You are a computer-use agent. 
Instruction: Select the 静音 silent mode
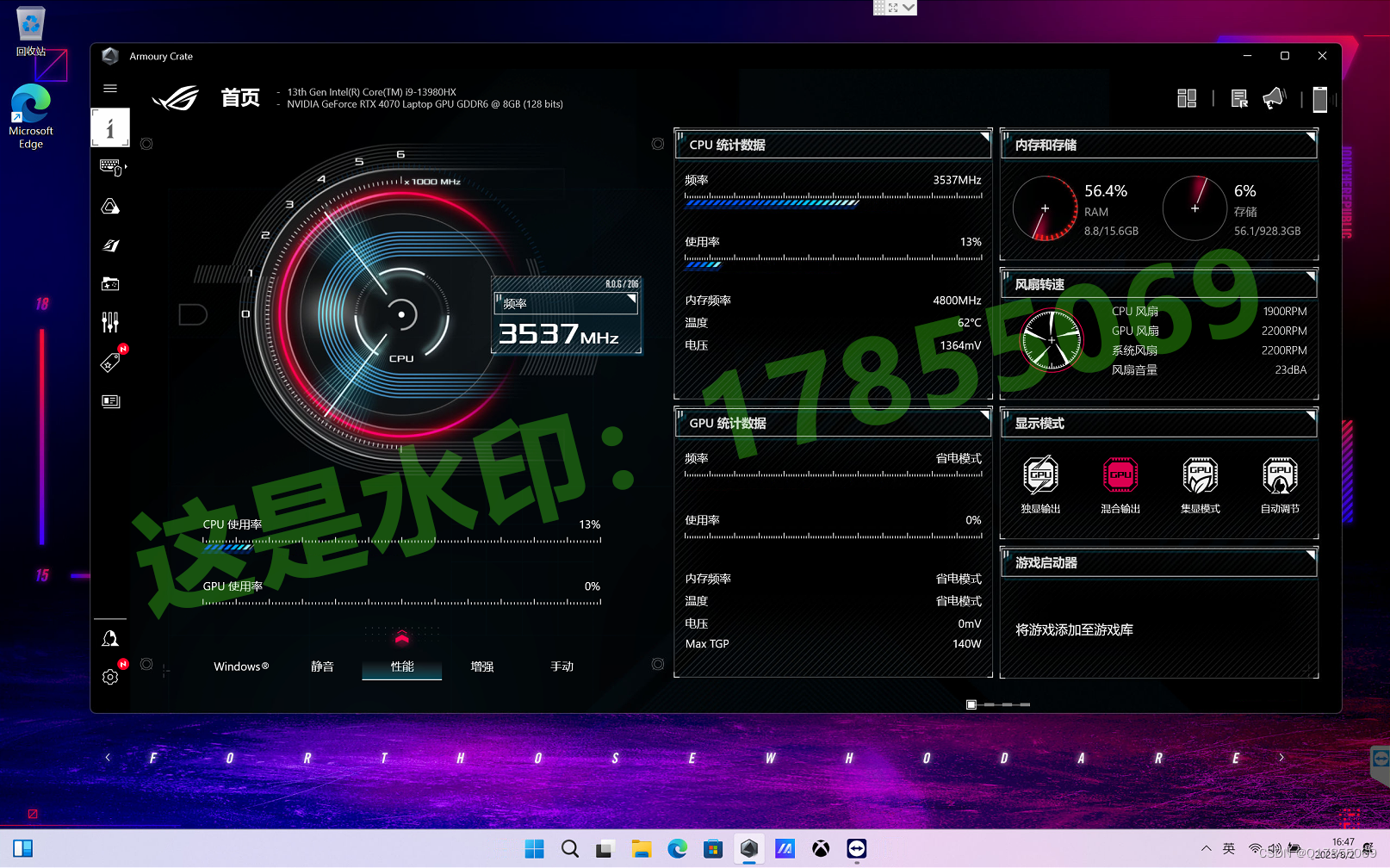tap(322, 666)
